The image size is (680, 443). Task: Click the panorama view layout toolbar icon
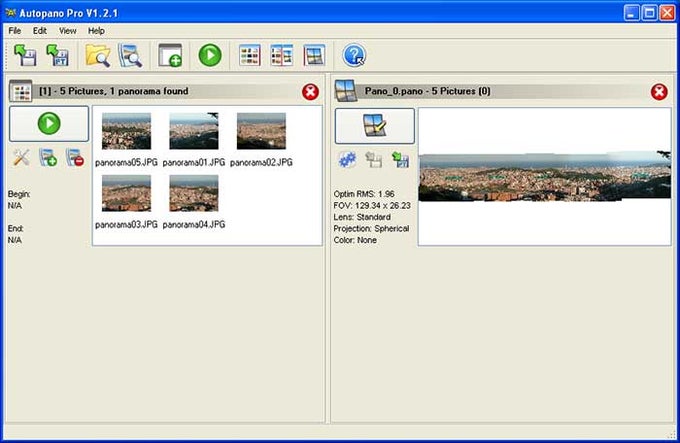click(314, 55)
